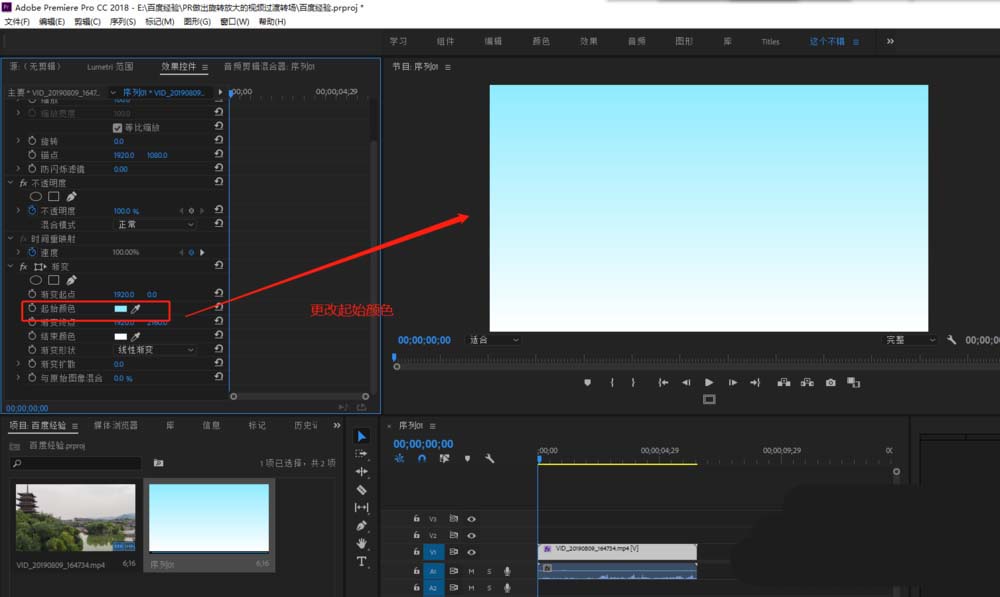Viewport: 1000px width, 597px height.
Task: Select the VID_20190809_164734.mp4 thumbnail
Action: pyautogui.click(x=76, y=518)
